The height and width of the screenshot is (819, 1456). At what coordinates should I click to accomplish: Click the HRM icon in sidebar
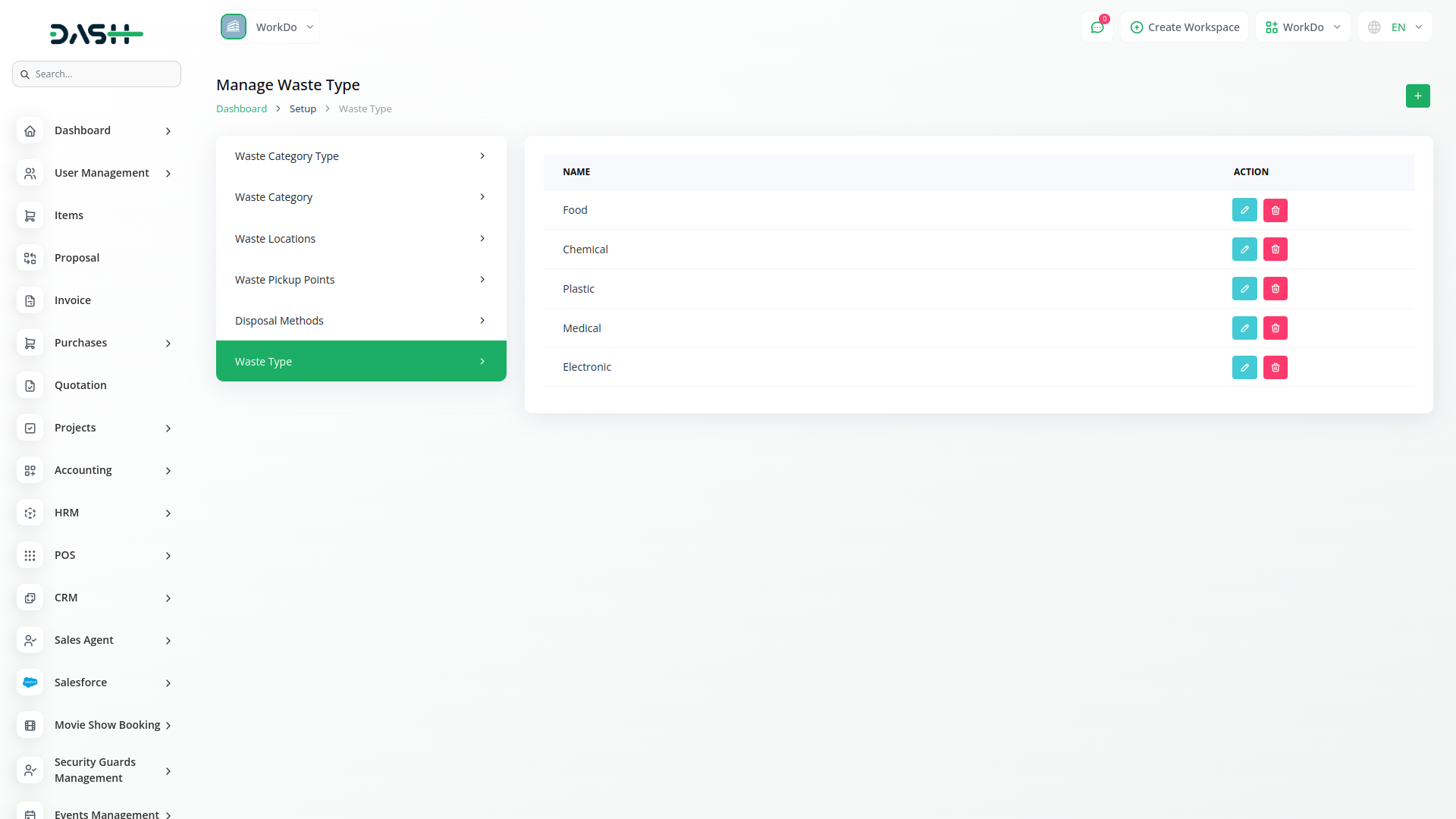(x=30, y=513)
